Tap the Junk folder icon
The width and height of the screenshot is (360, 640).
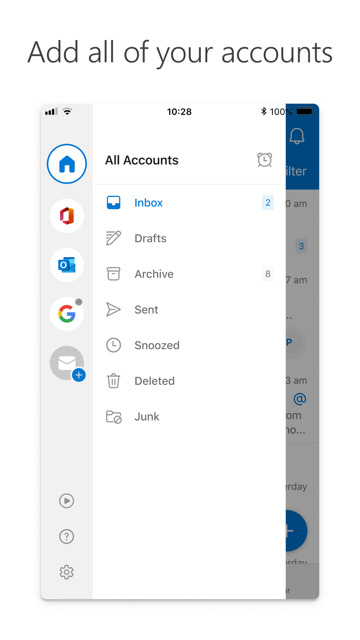tap(114, 417)
